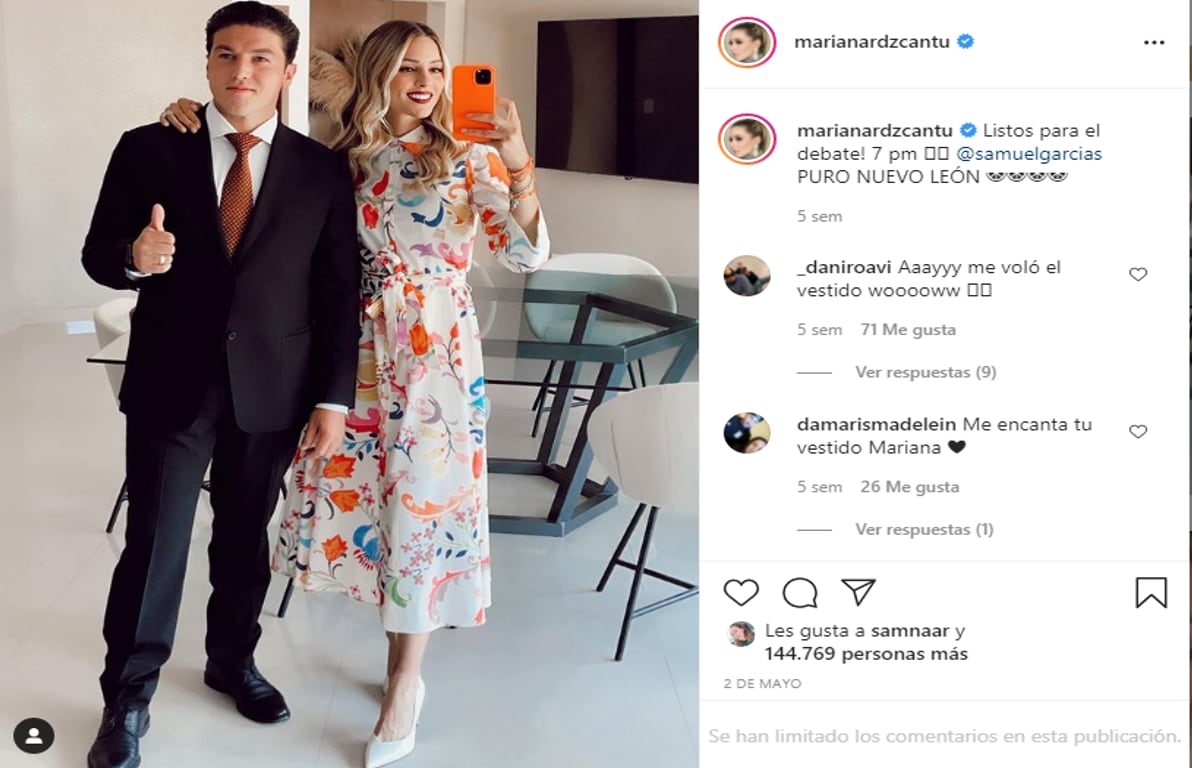Open the _daniroavi commenter avatar

coord(747,276)
